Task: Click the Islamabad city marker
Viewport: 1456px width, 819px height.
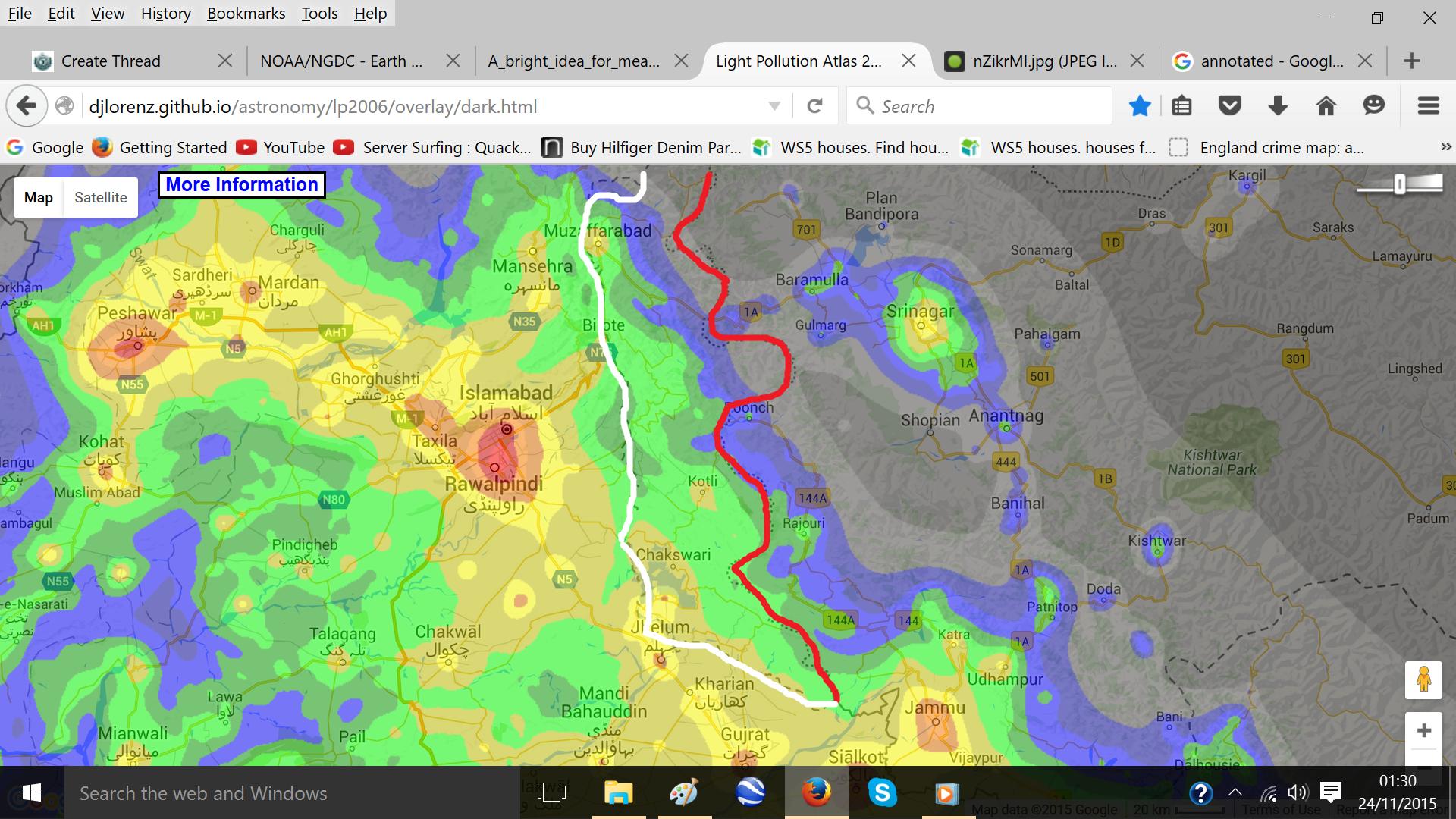Action: (x=507, y=429)
